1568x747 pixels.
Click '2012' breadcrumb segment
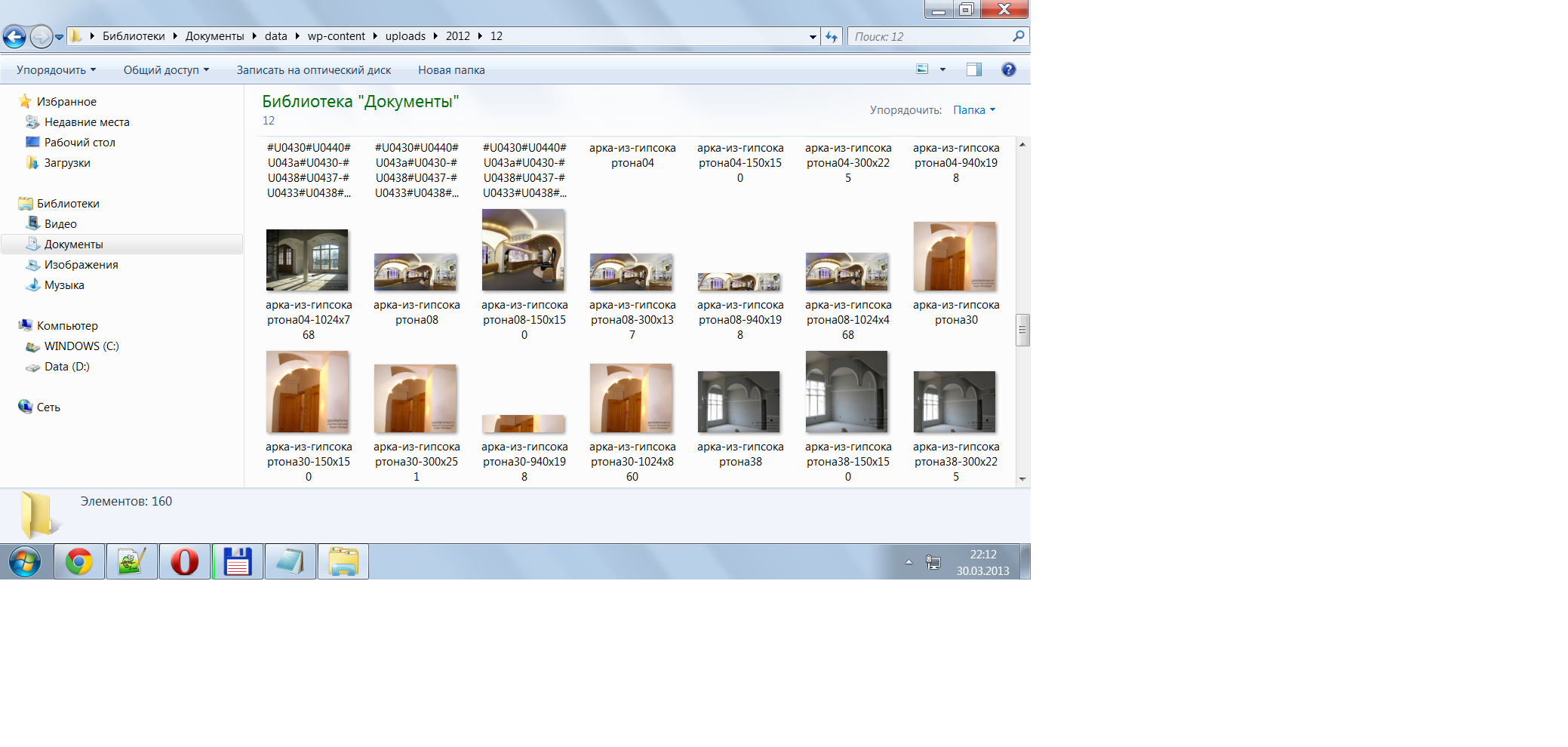click(457, 36)
